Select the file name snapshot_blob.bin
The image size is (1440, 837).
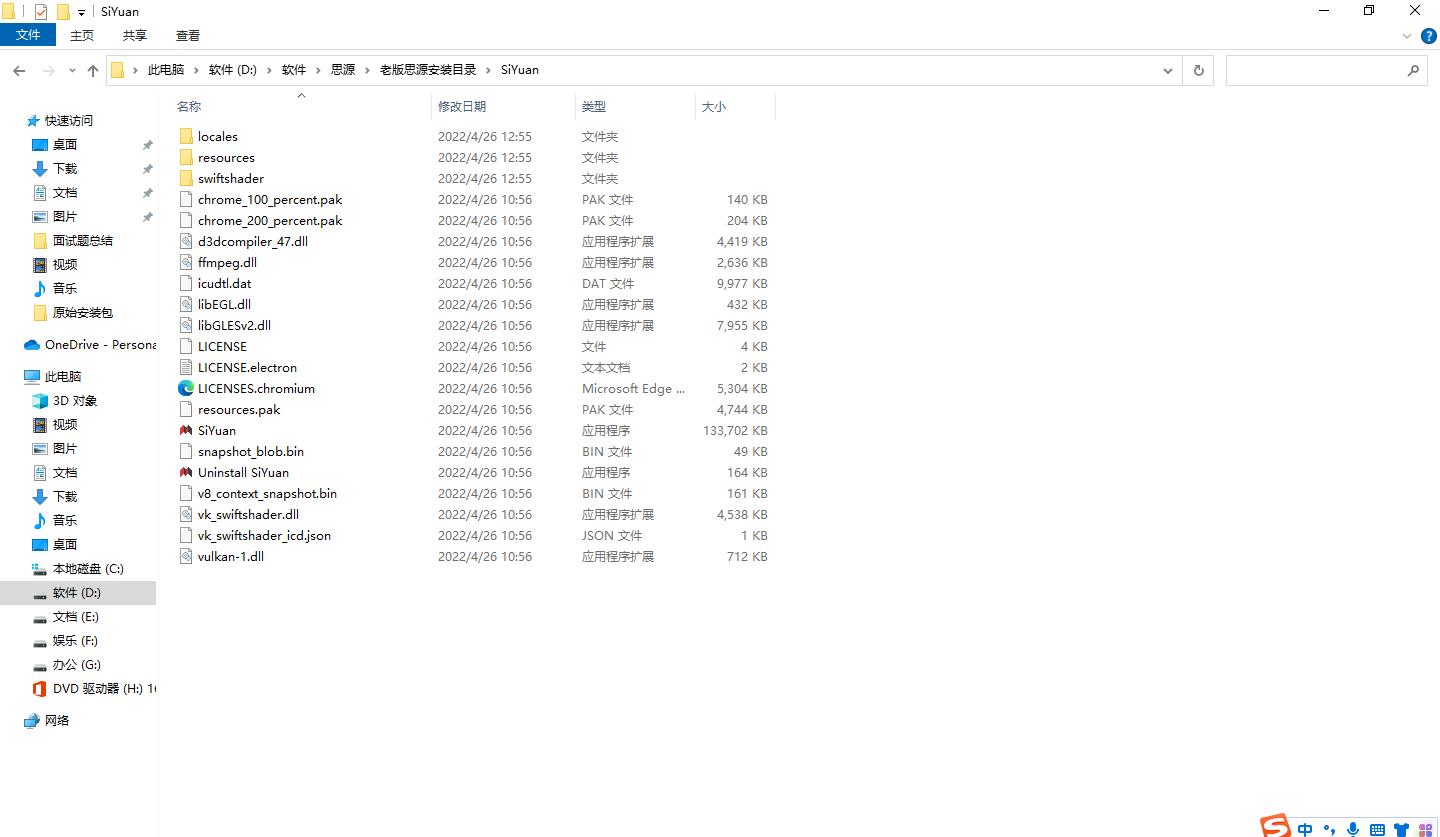pyautogui.click(x=251, y=452)
